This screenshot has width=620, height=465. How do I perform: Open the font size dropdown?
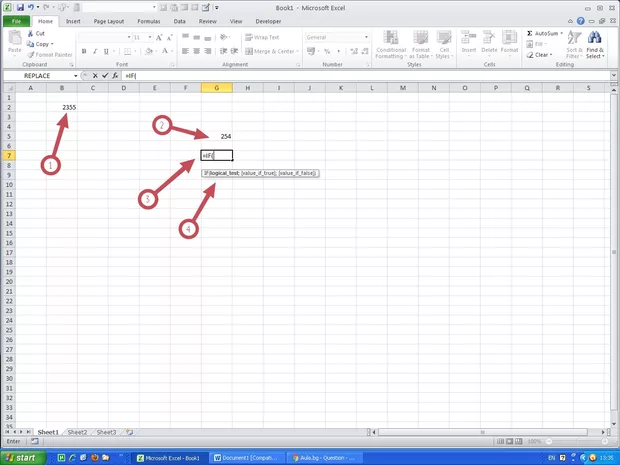pos(150,37)
